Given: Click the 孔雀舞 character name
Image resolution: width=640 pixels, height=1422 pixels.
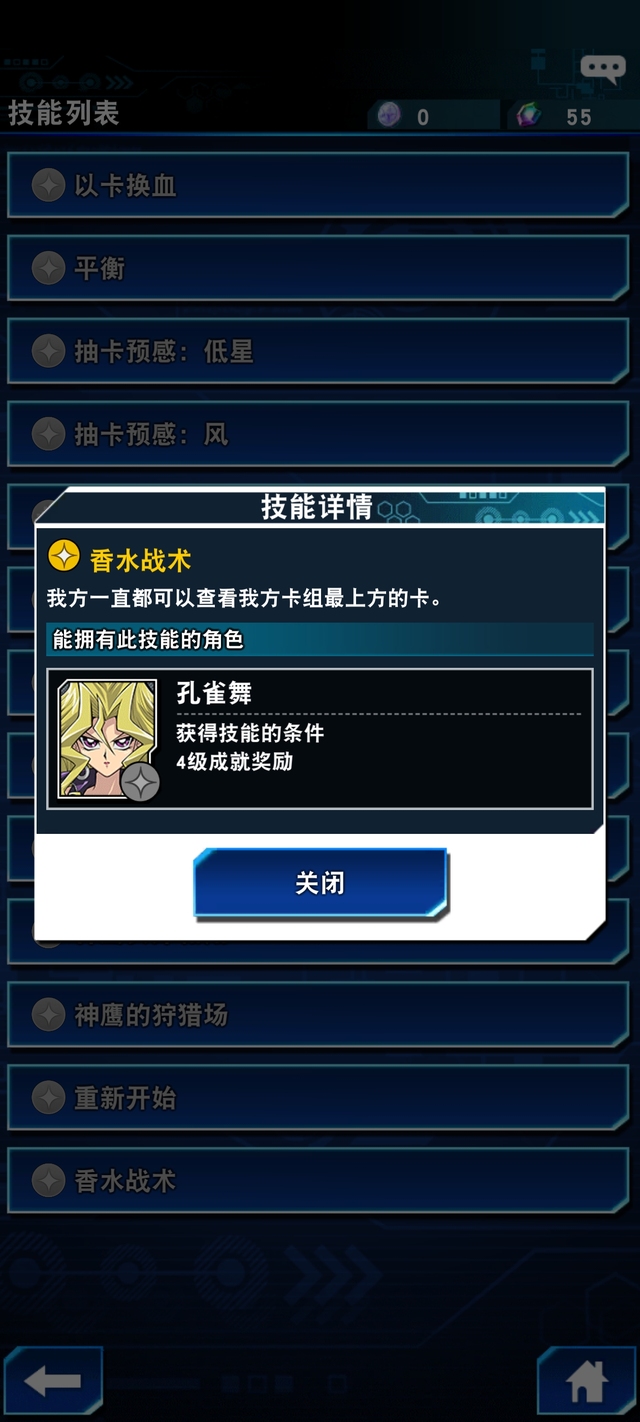Looking at the screenshot, I should pos(214,693).
